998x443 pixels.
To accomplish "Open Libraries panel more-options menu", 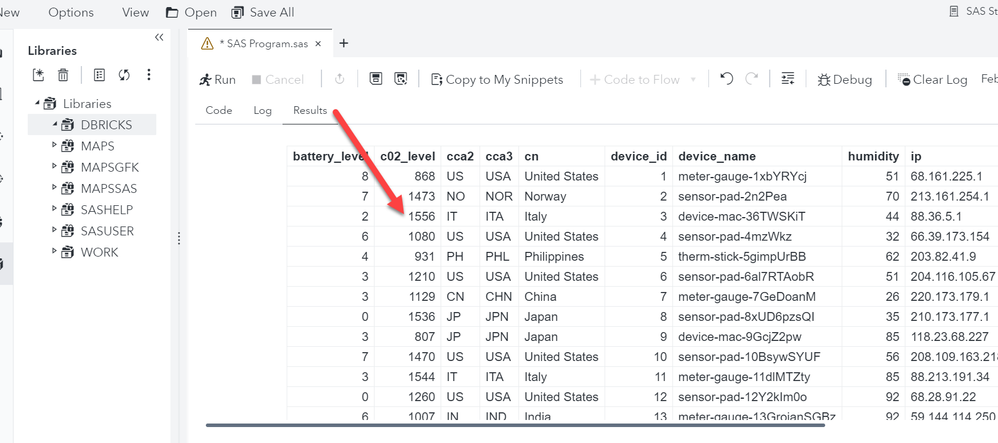I will (x=149, y=75).
